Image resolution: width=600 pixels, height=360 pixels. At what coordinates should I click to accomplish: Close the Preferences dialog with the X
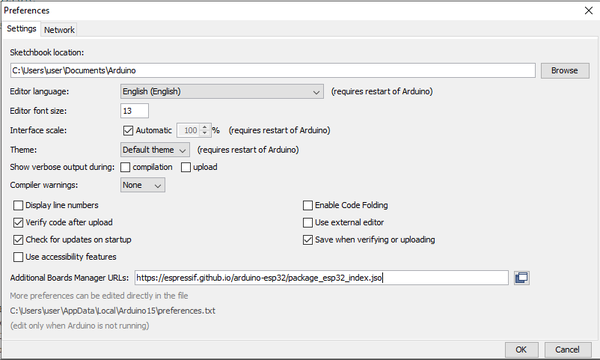589,11
